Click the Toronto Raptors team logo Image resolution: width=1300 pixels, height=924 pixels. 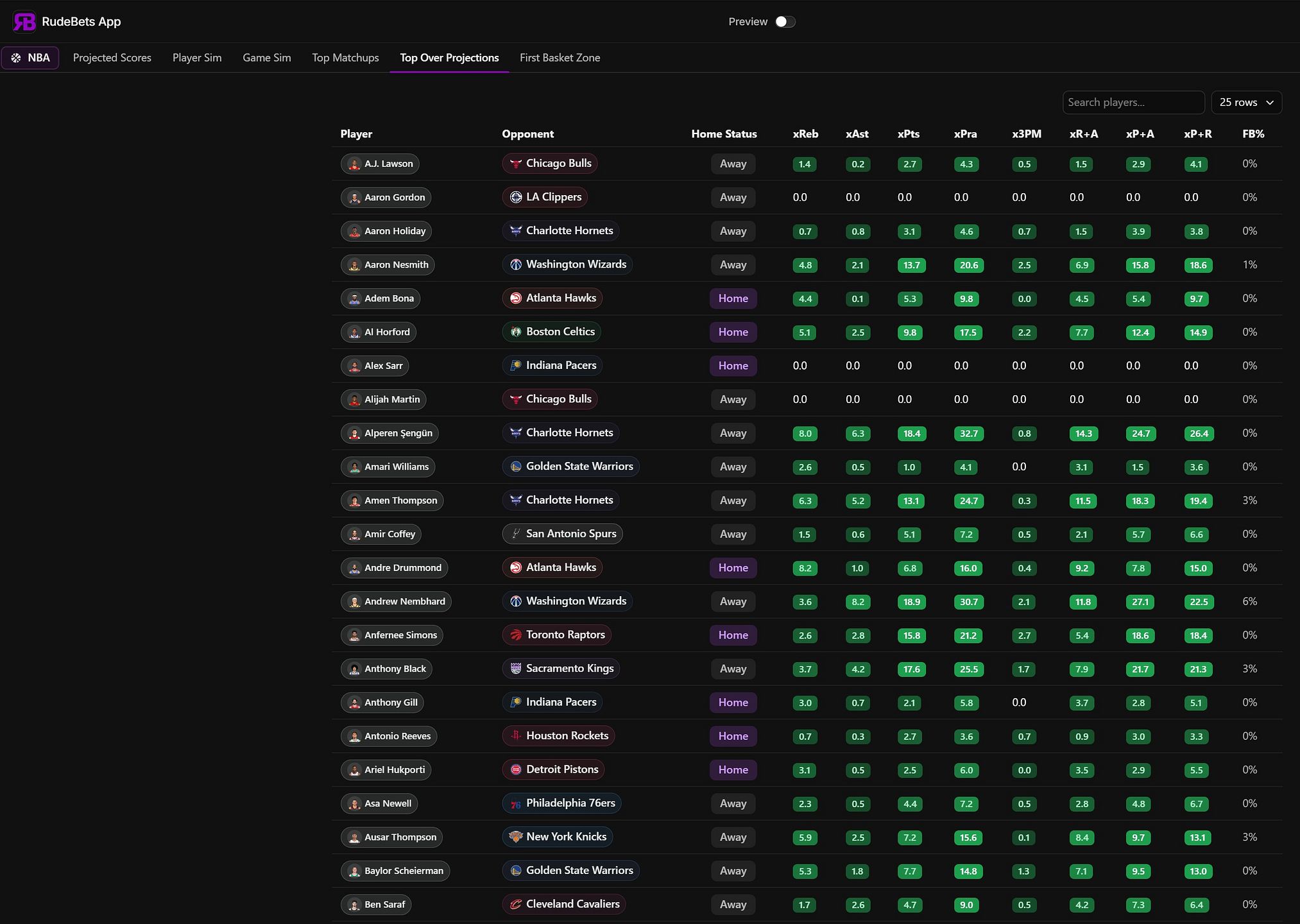pyautogui.click(x=516, y=635)
